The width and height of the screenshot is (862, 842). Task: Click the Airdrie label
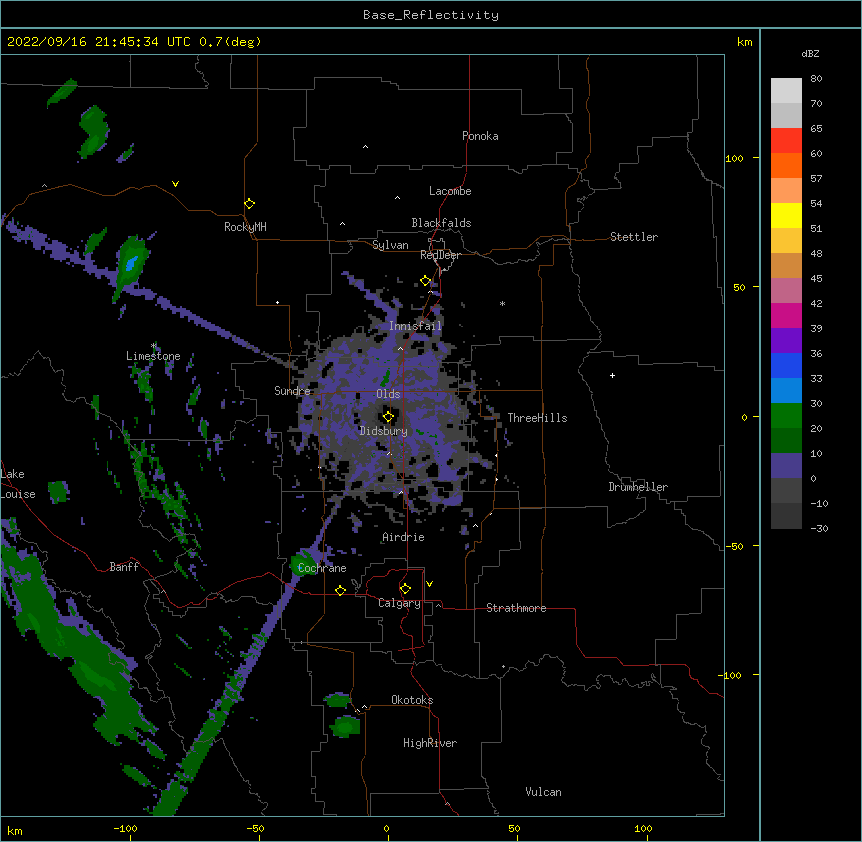(404, 537)
